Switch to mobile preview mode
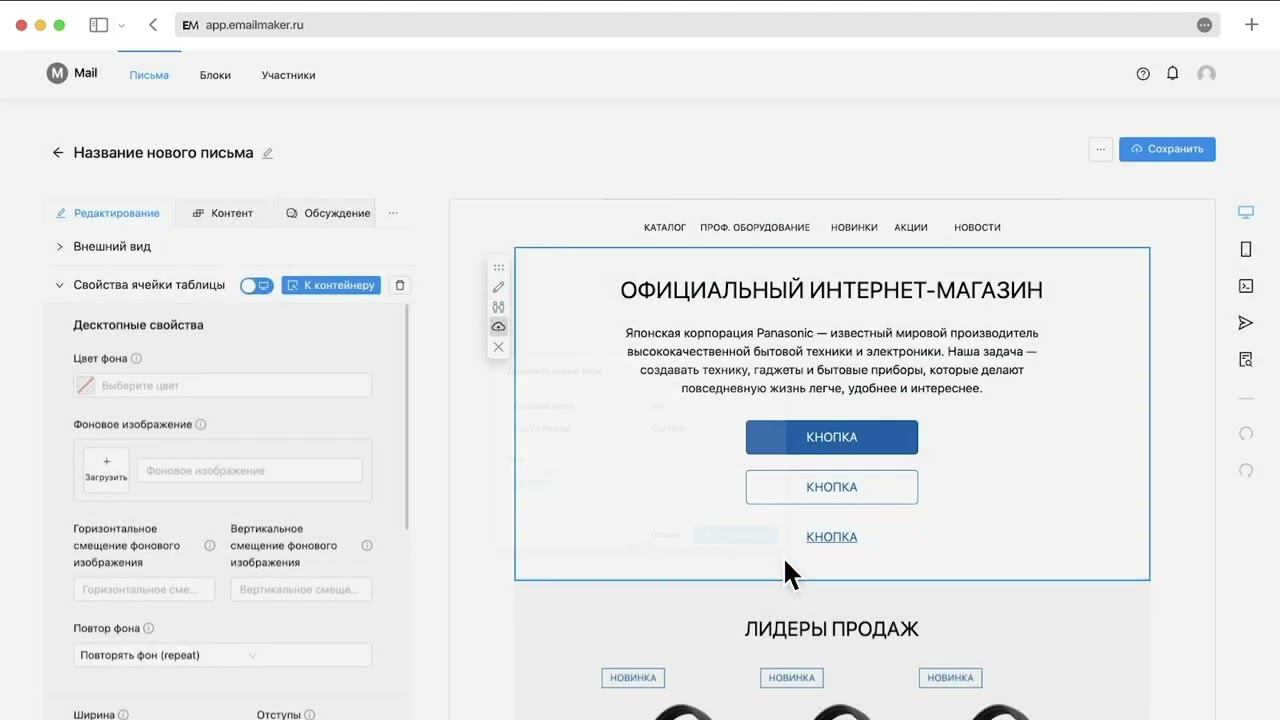Image resolution: width=1280 pixels, height=720 pixels. pos(1245,249)
